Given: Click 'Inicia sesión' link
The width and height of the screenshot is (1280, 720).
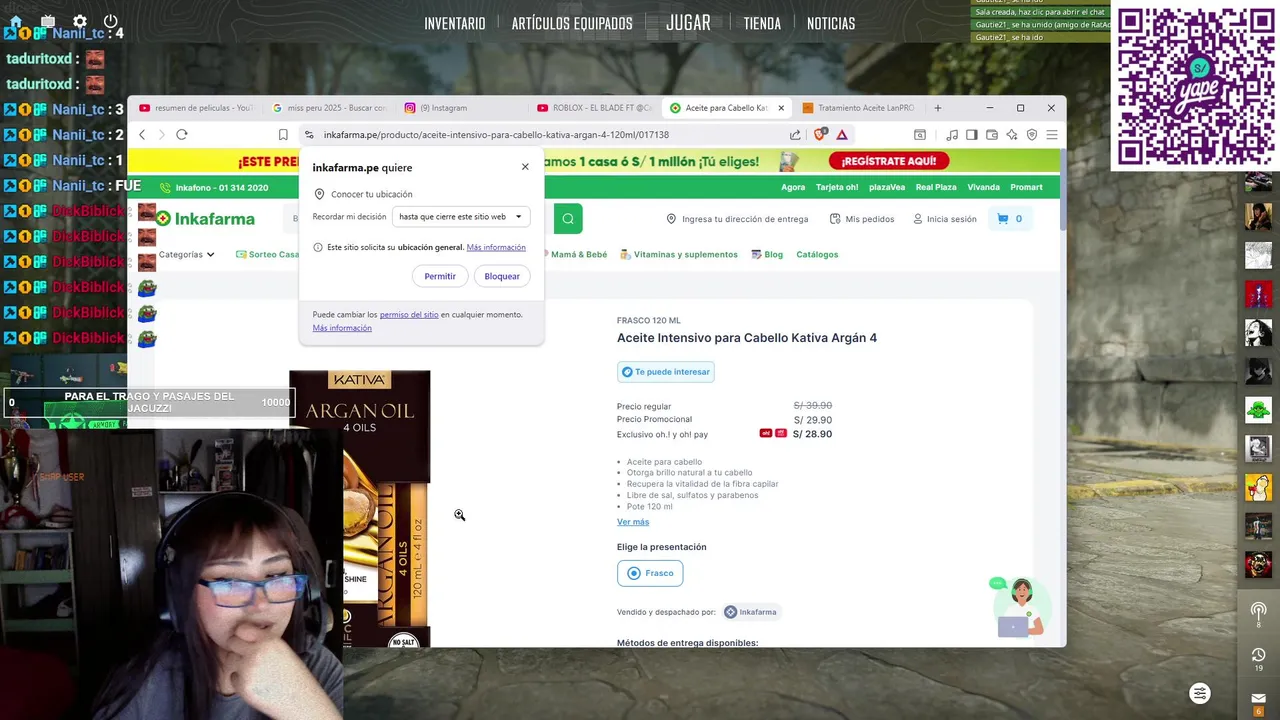Looking at the screenshot, I should [945, 219].
